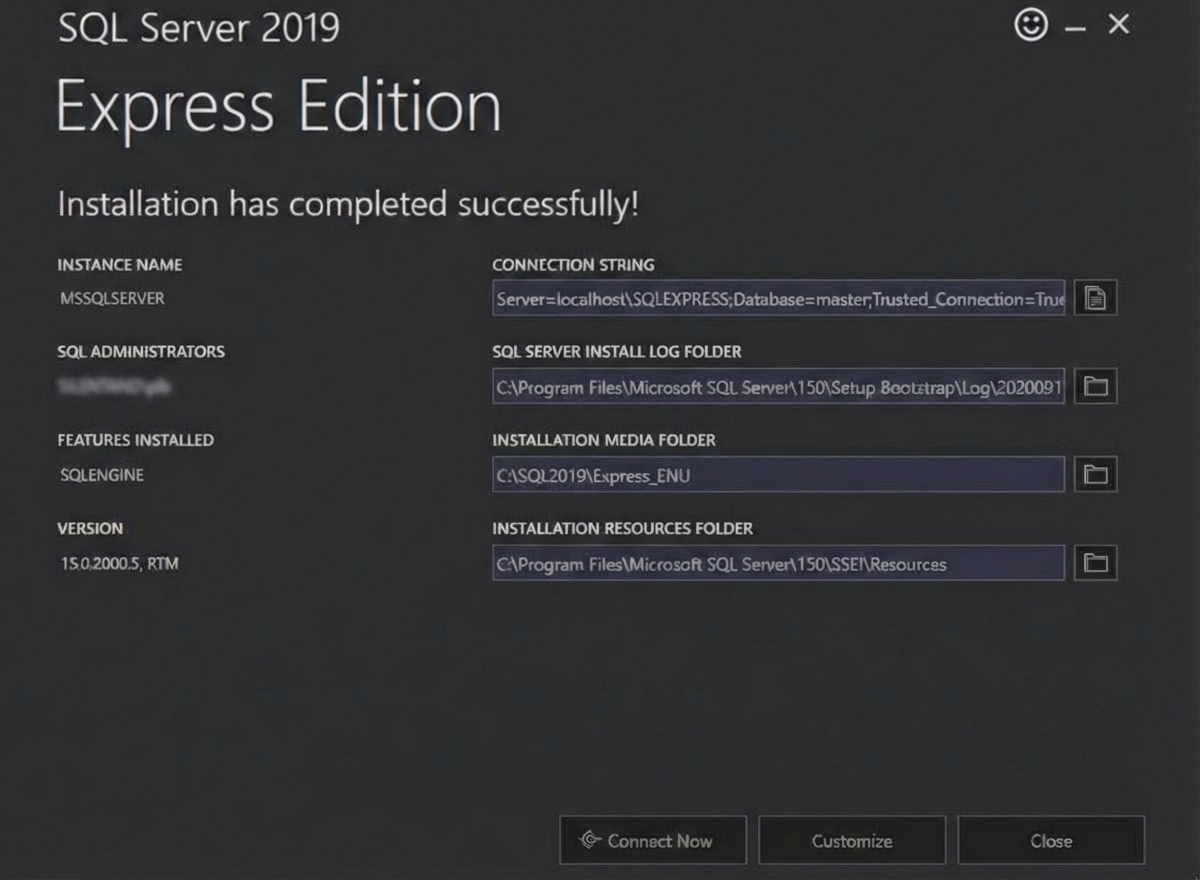Copy the connection string to clipboard

pos(1095,298)
